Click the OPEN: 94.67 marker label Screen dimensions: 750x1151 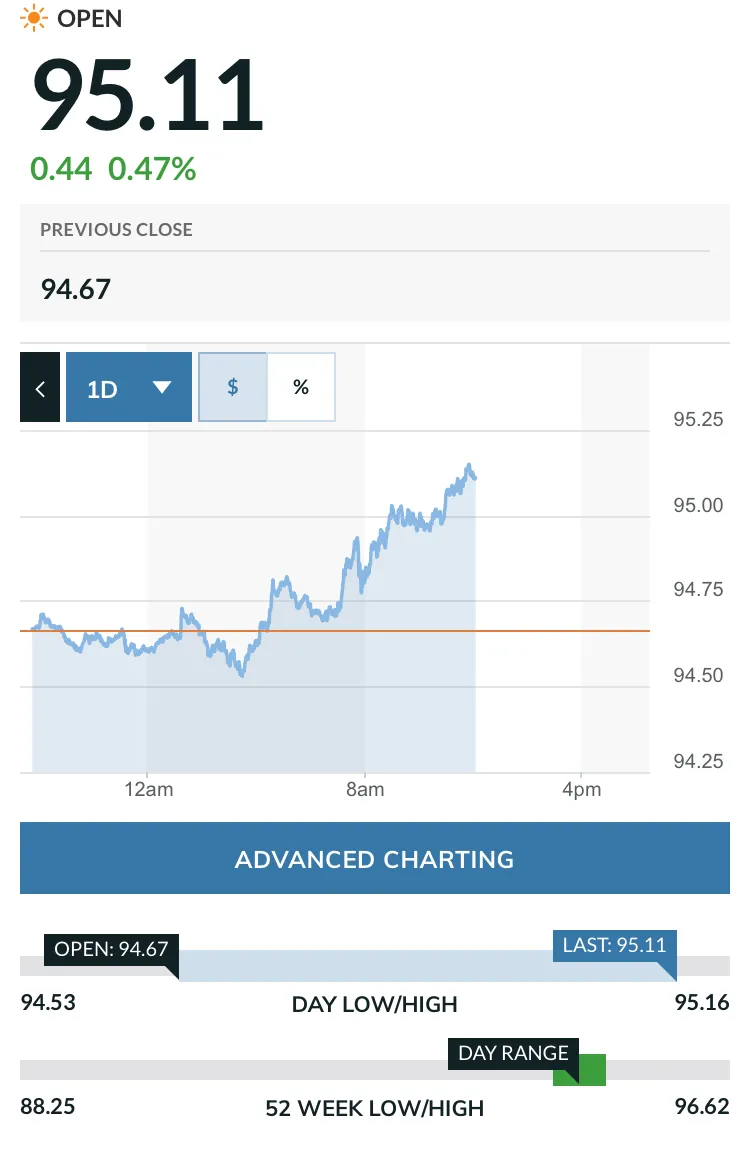click(x=112, y=949)
